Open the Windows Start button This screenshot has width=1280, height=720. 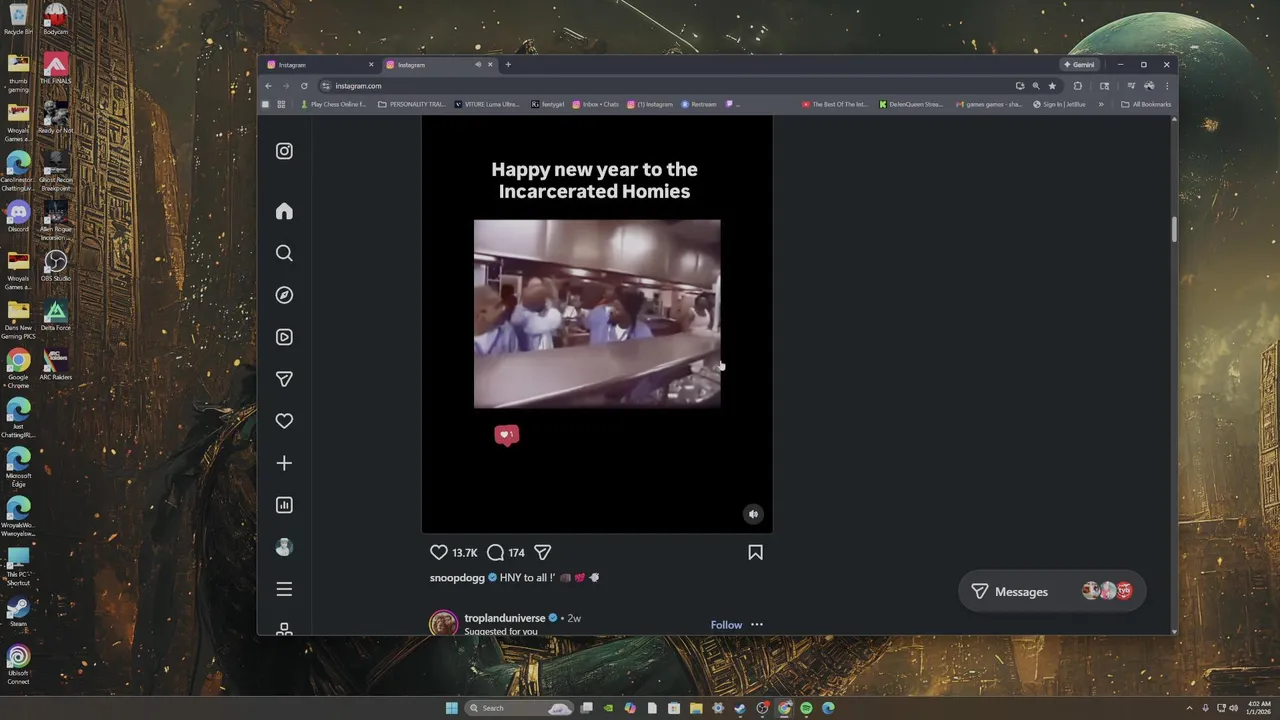click(451, 708)
